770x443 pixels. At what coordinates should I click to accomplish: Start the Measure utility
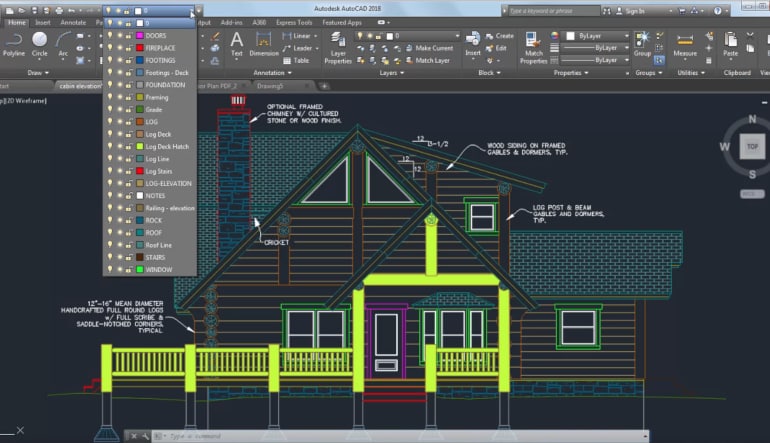click(x=685, y=45)
